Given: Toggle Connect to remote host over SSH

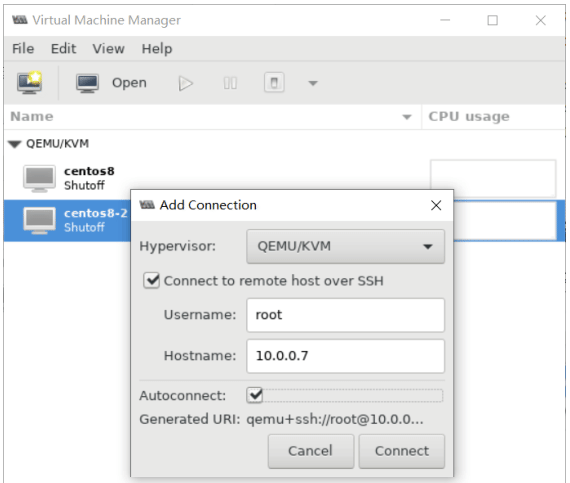Looking at the screenshot, I should (x=151, y=281).
